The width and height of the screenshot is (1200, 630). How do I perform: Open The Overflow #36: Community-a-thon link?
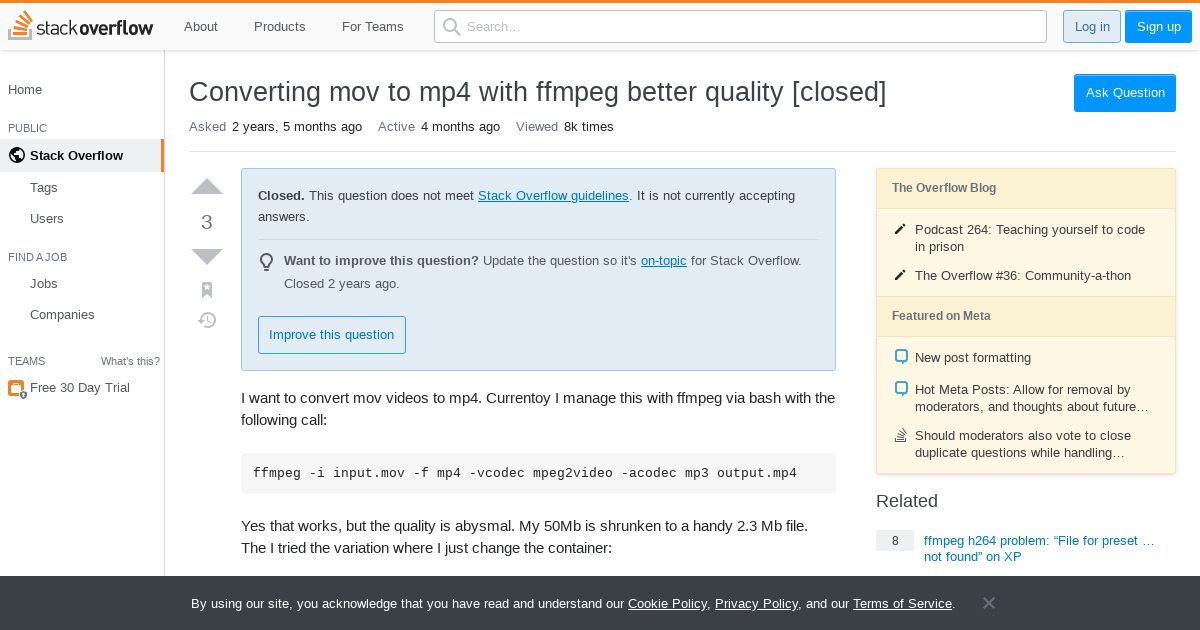coord(1023,276)
